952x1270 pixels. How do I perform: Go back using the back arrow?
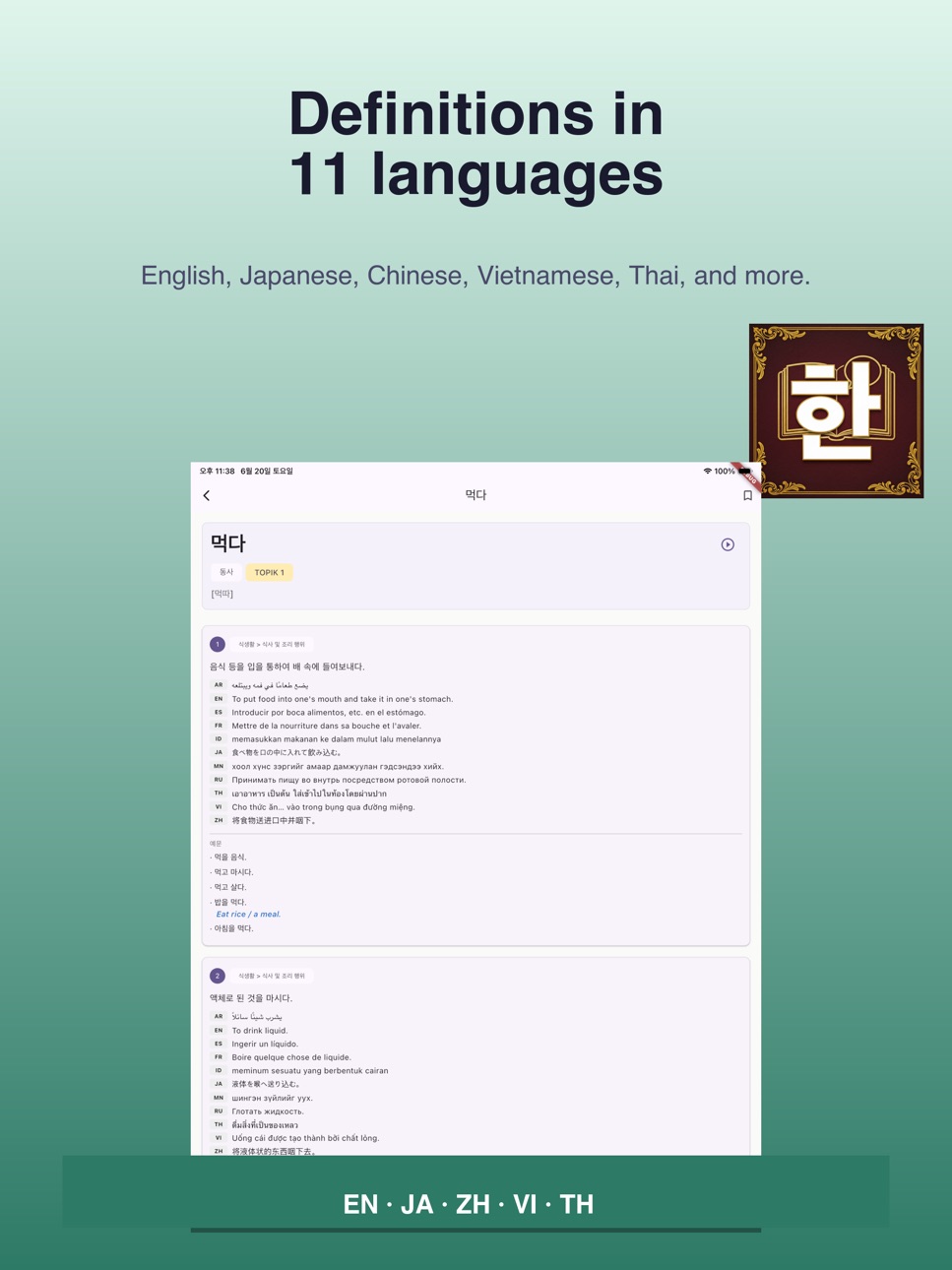click(x=207, y=495)
